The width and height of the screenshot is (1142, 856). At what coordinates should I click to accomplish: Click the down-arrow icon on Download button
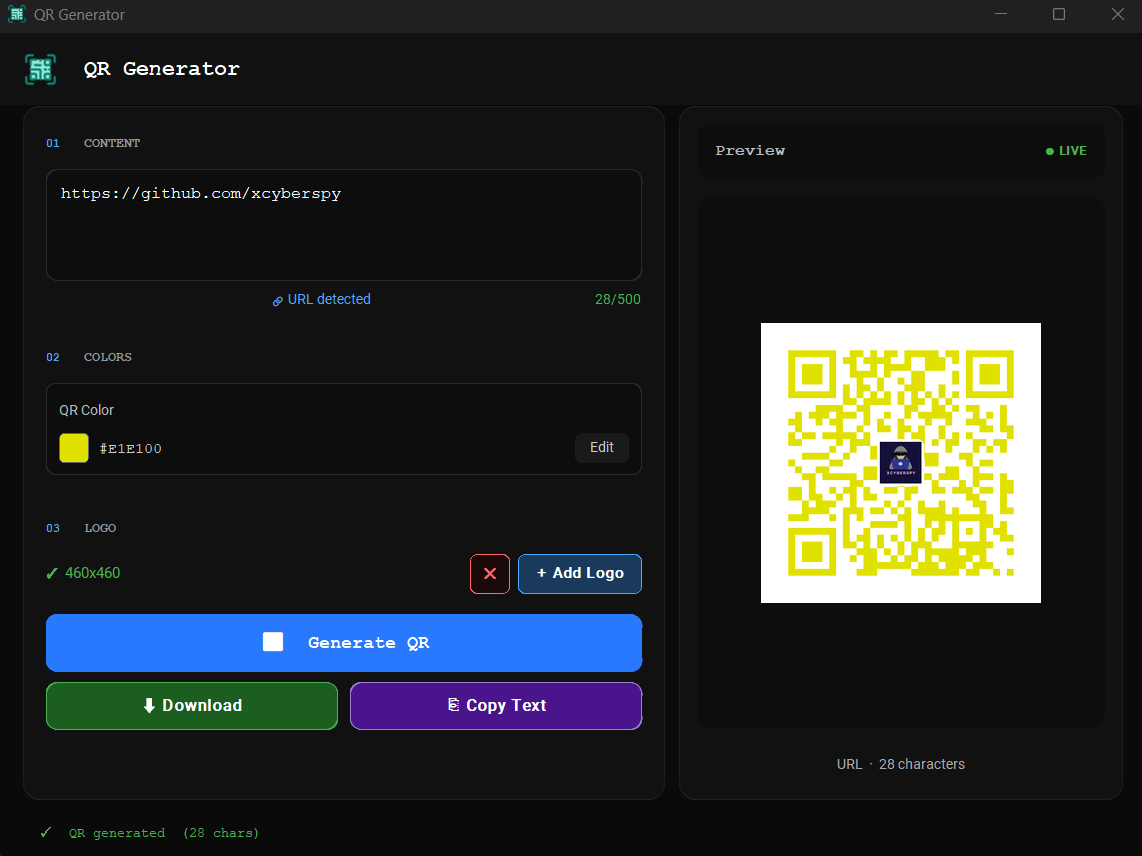(149, 705)
